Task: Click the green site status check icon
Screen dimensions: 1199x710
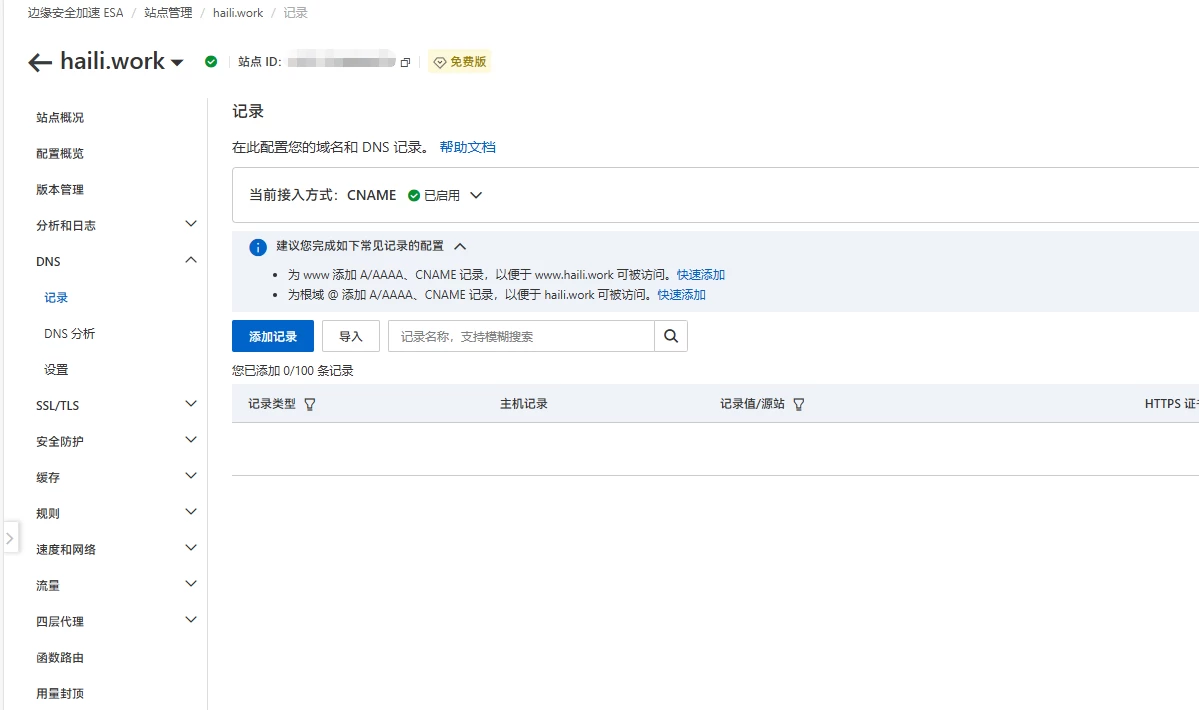Action: (x=211, y=62)
